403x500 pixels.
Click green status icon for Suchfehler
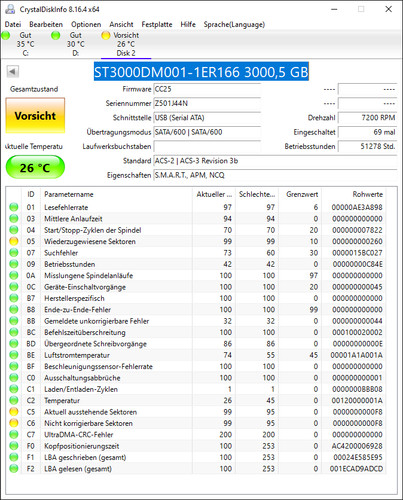[14, 252]
